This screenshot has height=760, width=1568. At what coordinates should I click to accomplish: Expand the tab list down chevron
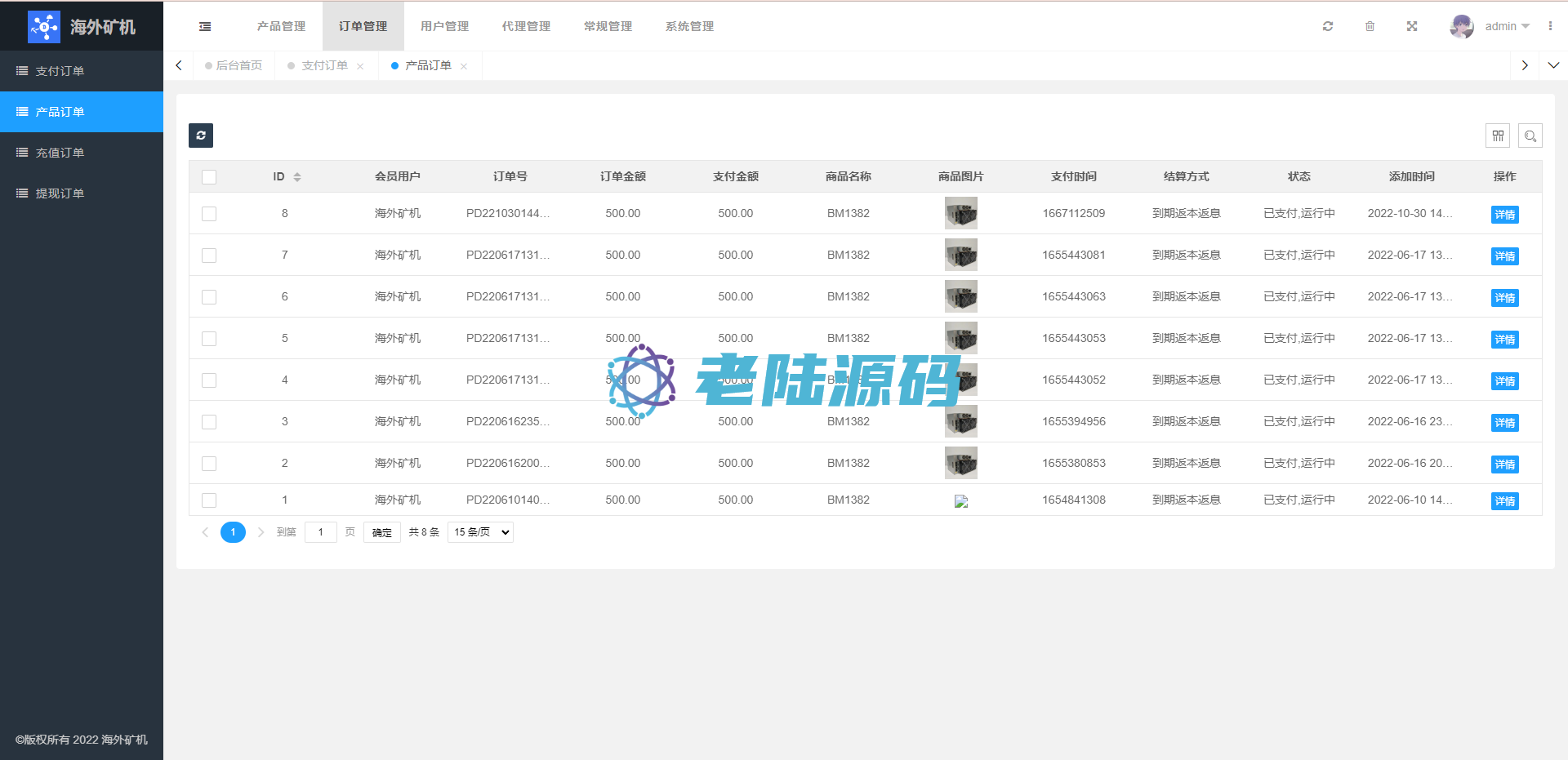[1553, 65]
